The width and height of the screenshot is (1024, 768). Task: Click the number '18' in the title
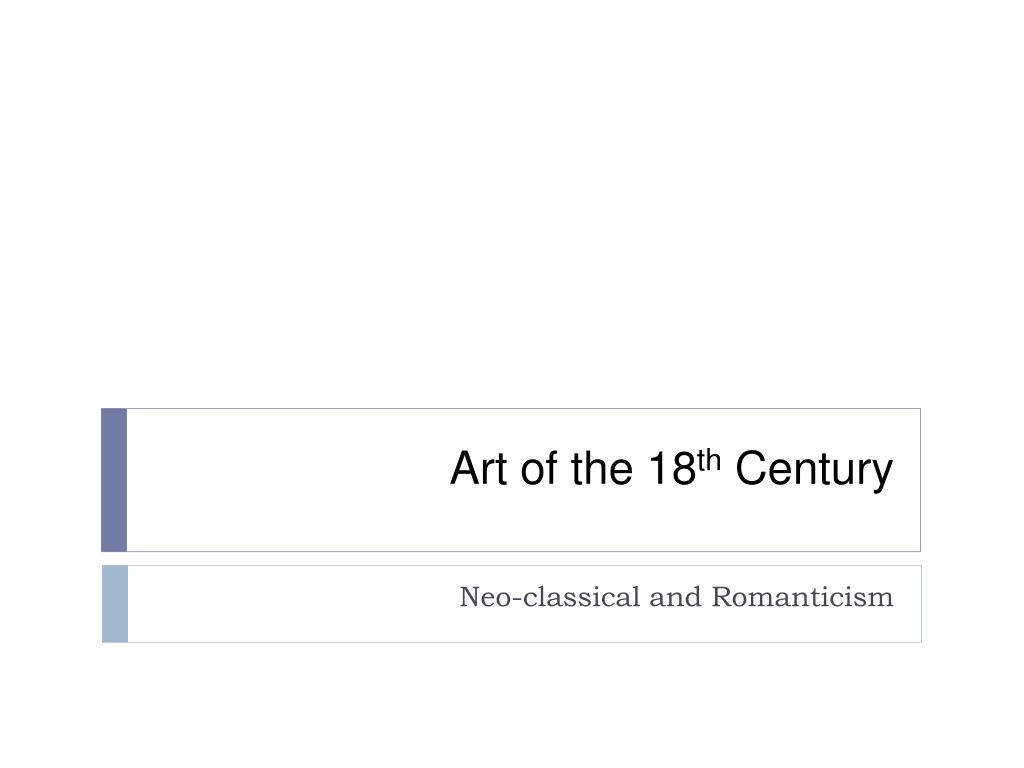pyautogui.click(x=673, y=468)
